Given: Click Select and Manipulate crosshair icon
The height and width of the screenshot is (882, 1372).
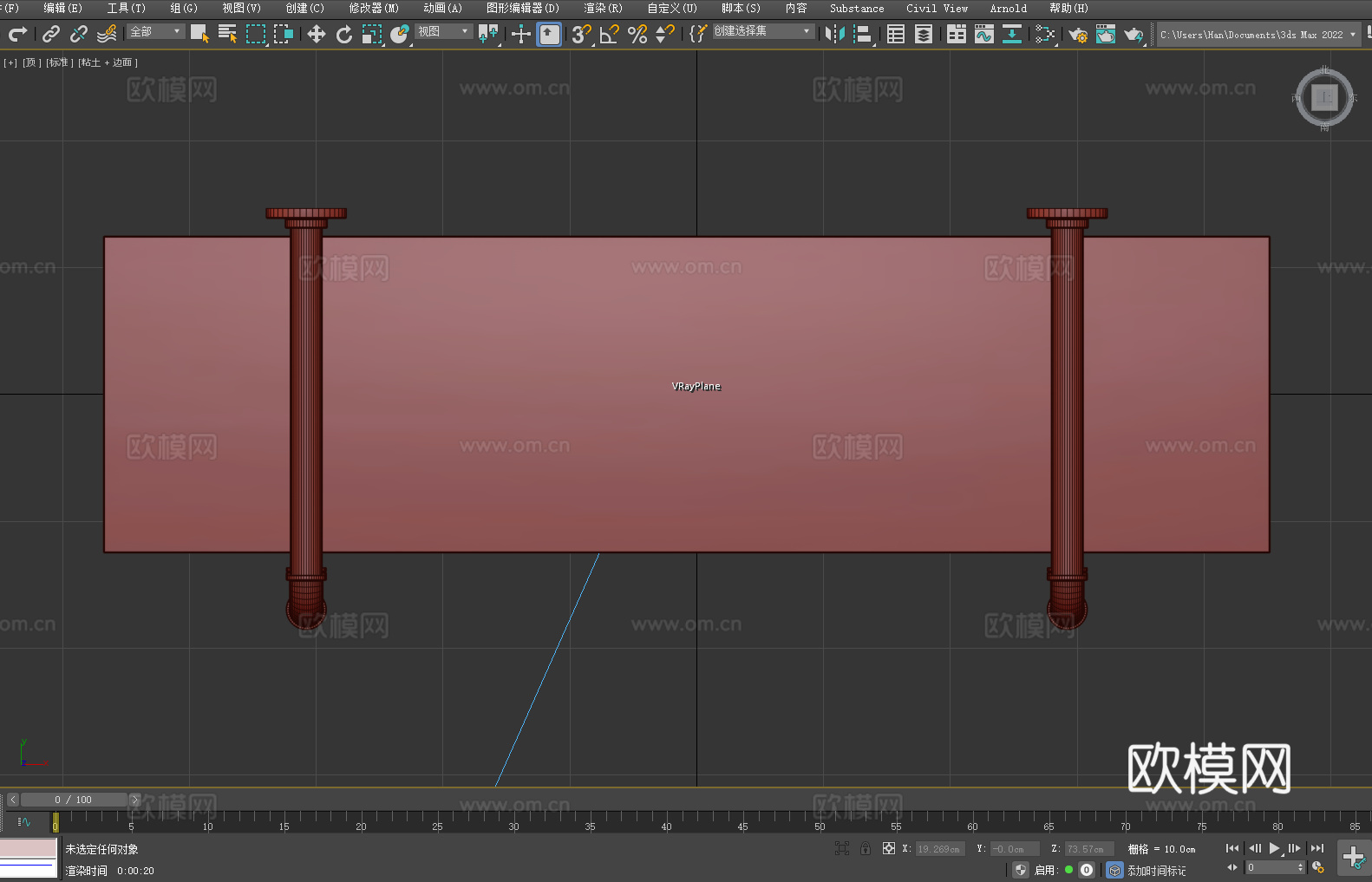Looking at the screenshot, I should (x=521, y=34).
